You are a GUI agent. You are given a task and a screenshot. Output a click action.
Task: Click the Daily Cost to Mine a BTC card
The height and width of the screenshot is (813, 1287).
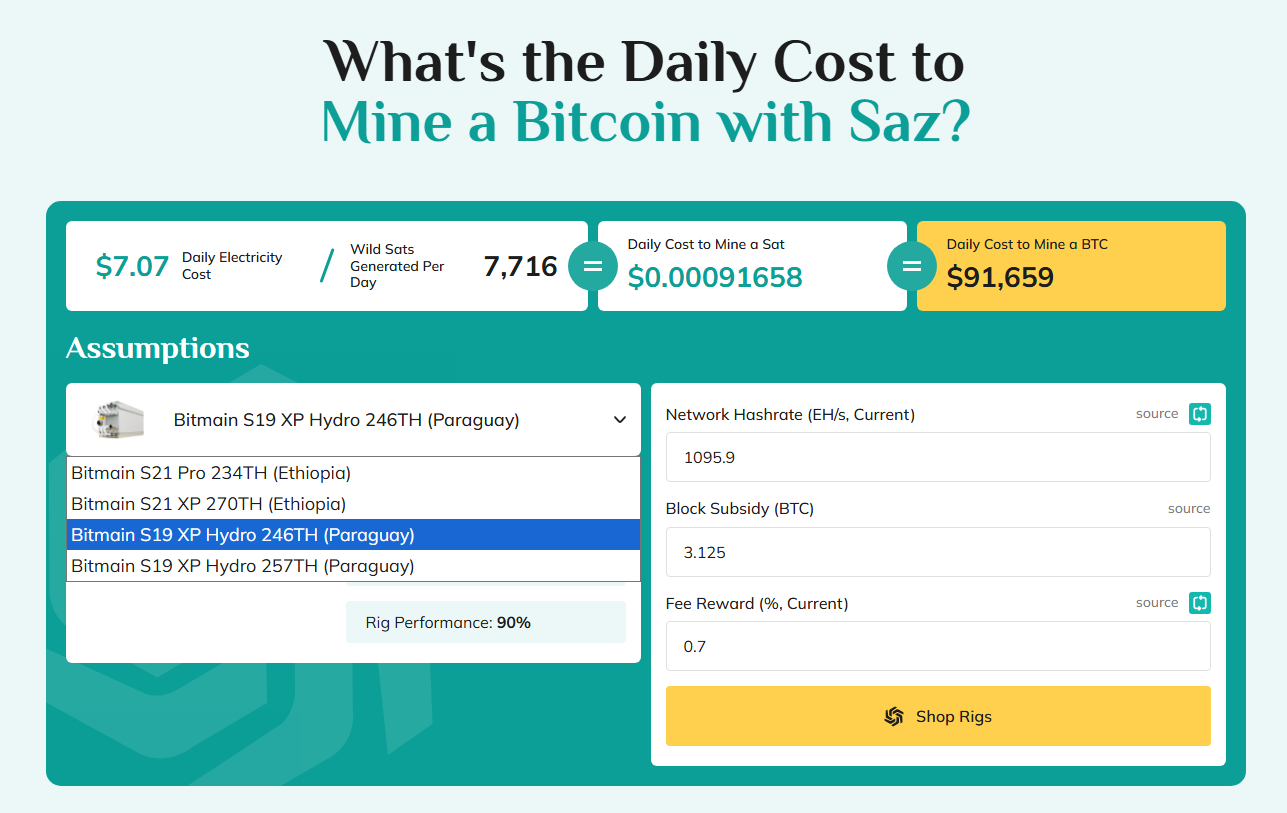[1071, 266]
